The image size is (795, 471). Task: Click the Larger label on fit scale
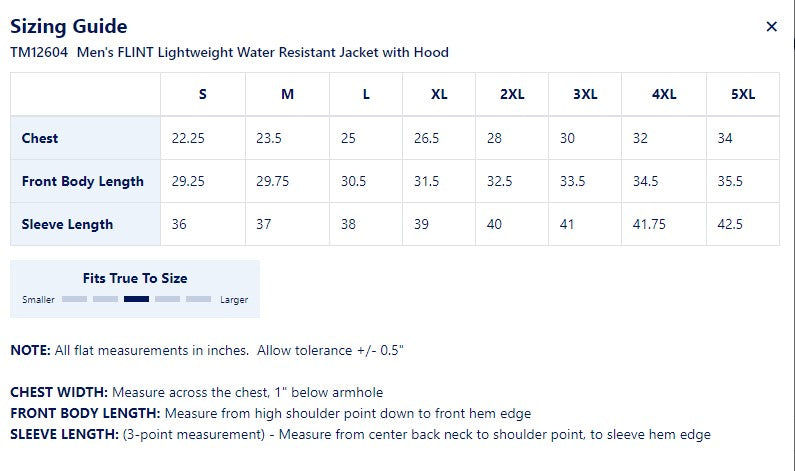click(234, 300)
